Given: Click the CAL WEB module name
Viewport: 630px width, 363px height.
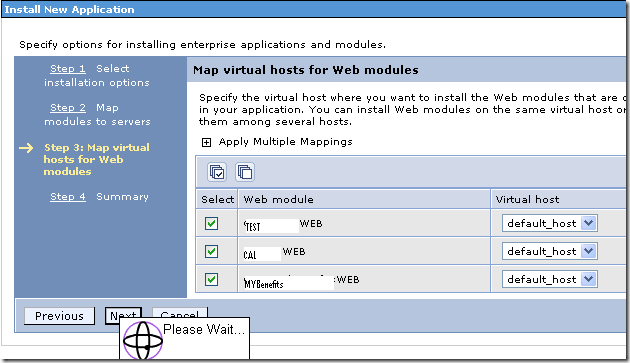Looking at the screenshot, I should 274,253.
